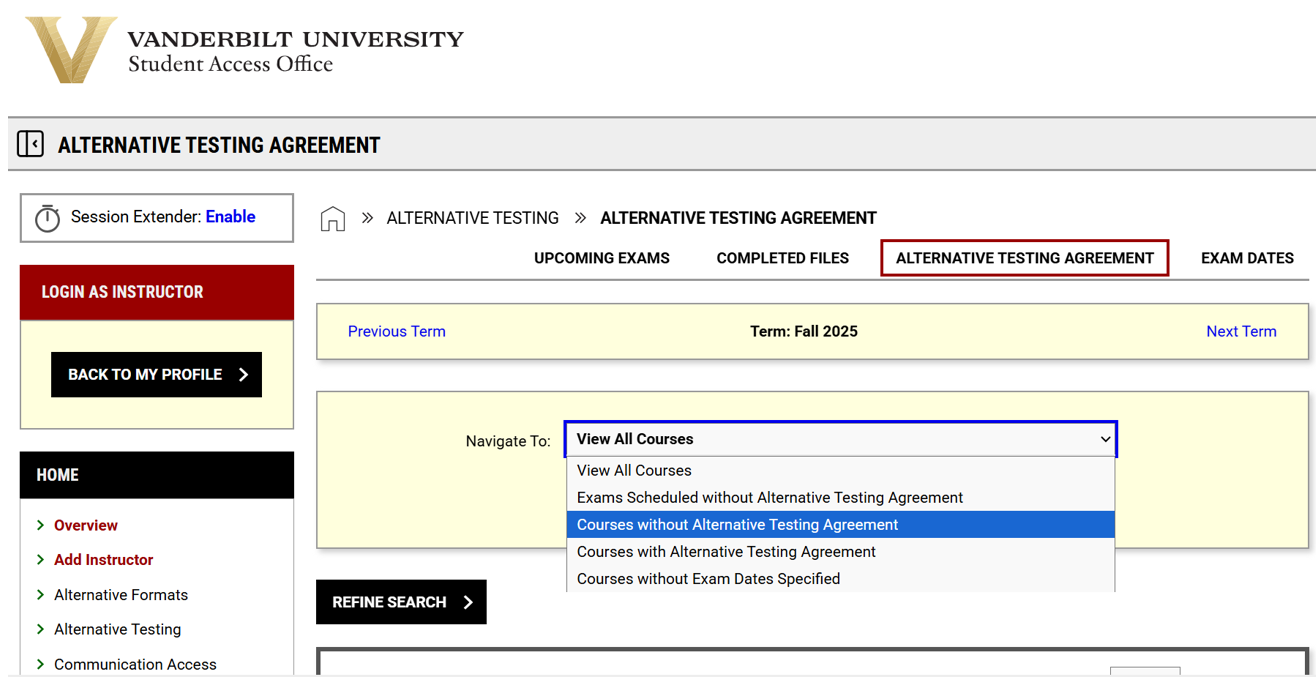Click the arrow on Back To My Profile button

pyautogui.click(x=243, y=374)
